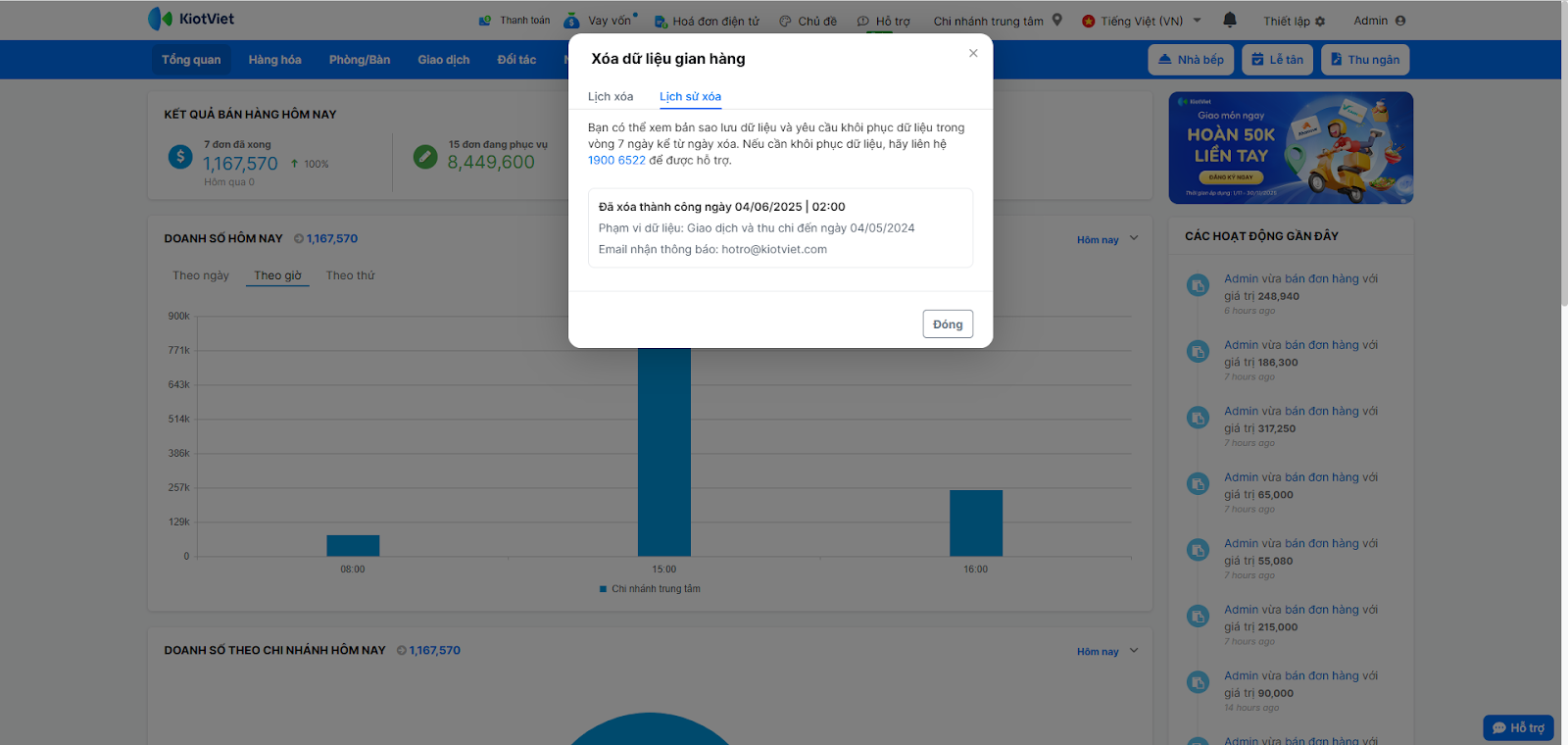Click the 08:00 bar in the chart
Viewport: 1568px width, 745px height.
353,546
